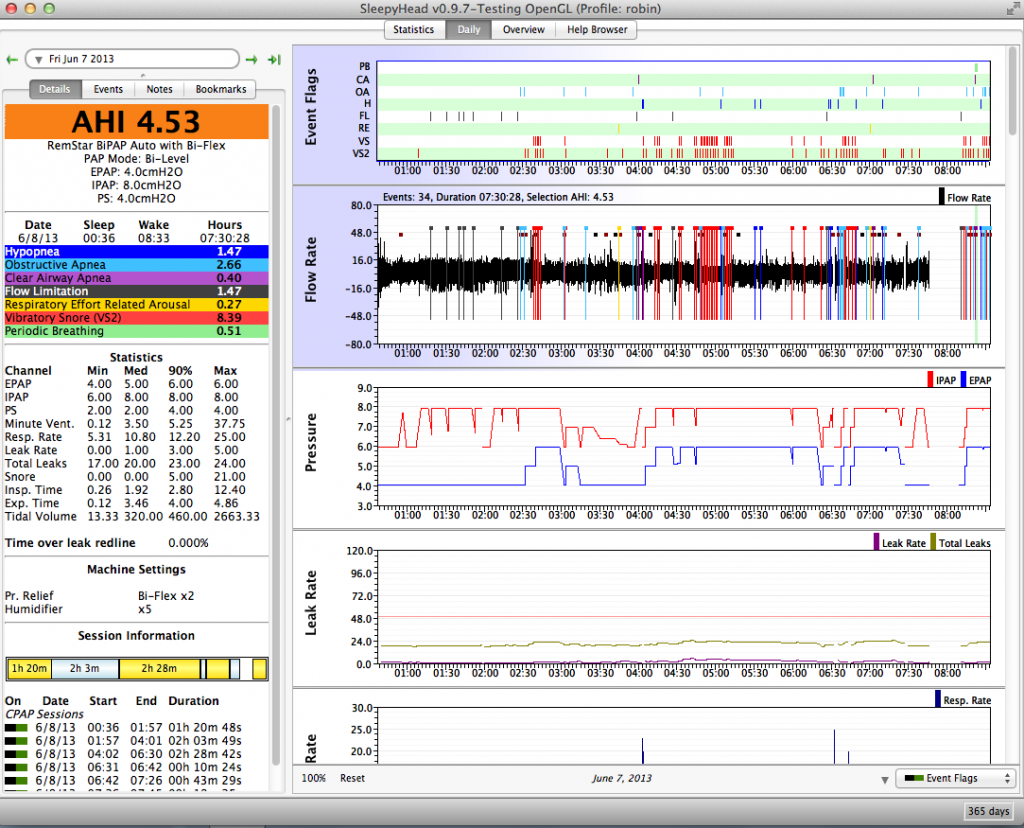Go to previous day with left green arrow

[x=12, y=60]
